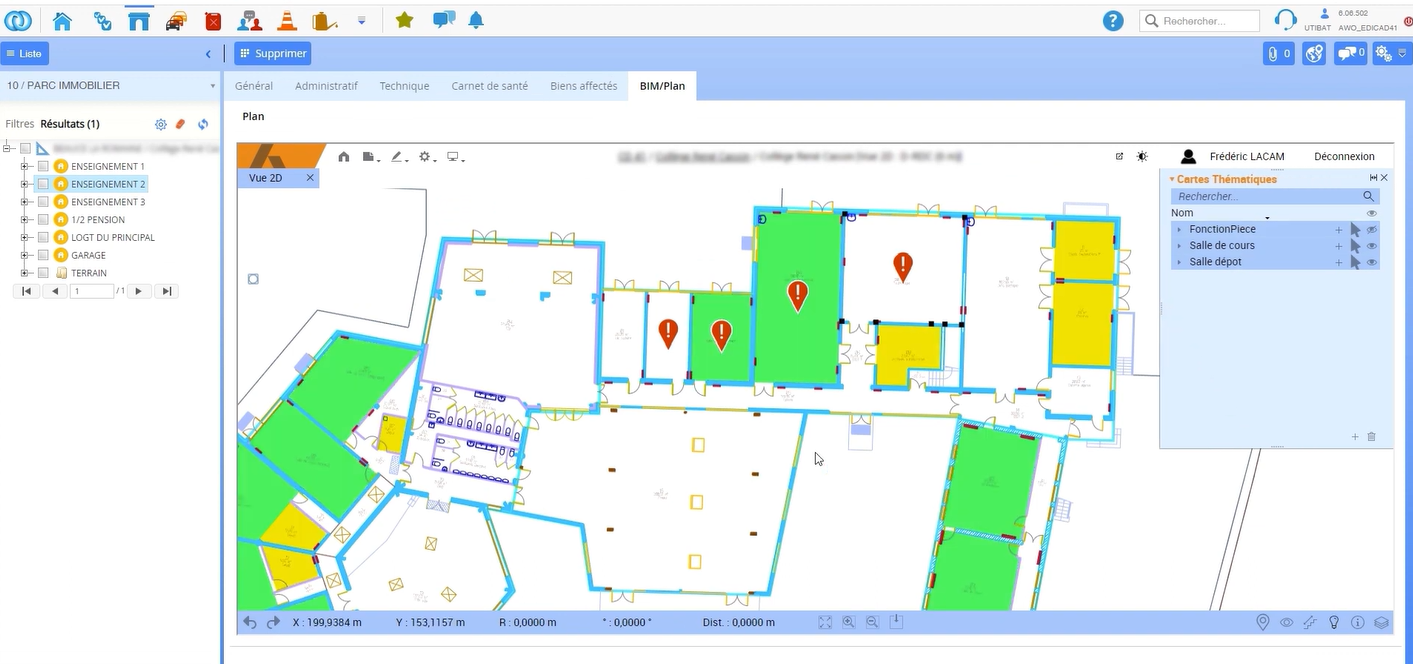1413x664 pixels.
Task: Expand the ENSEIGNEMENT 1 tree node
Action: [x=24, y=167]
